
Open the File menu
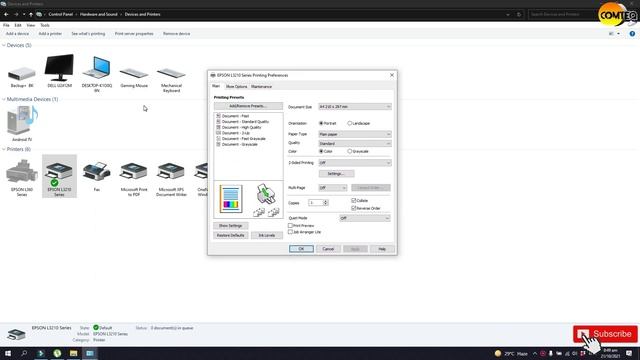click(x=6, y=25)
